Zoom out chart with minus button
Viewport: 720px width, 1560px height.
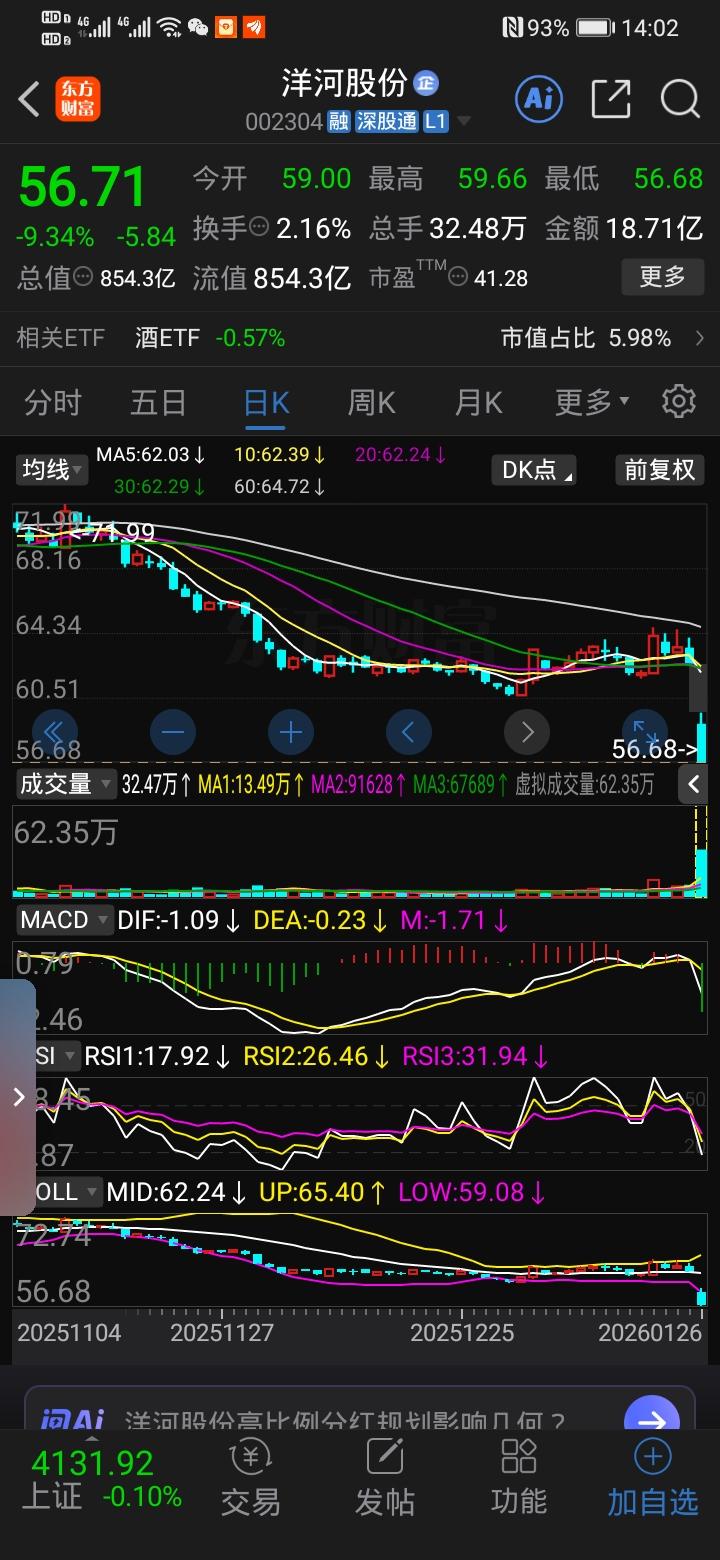173,732
